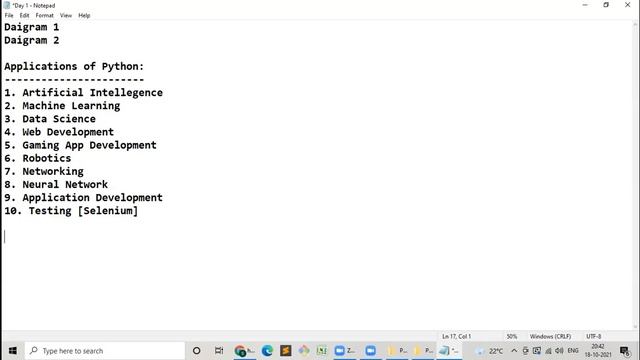Click line '8. Neural Network'
640x360 pixels.
coord(56,184)
